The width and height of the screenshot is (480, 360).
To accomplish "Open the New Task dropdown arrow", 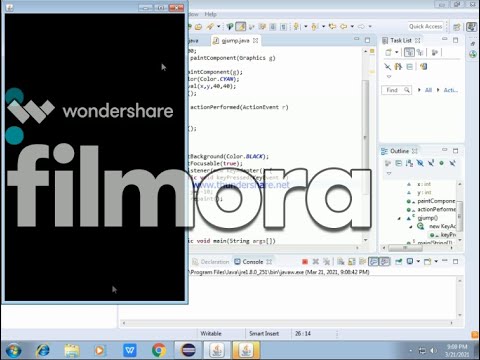I will coord(396,52).
